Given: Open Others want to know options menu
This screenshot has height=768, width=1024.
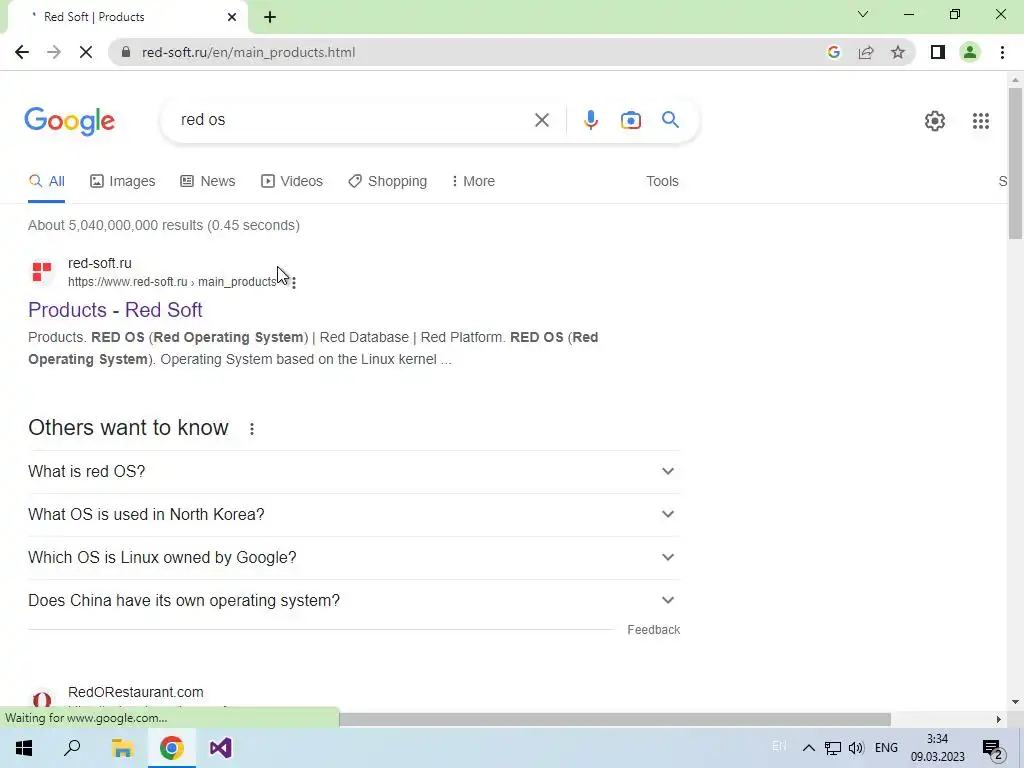Looking at the screenshot, I should tap(252, 429).
